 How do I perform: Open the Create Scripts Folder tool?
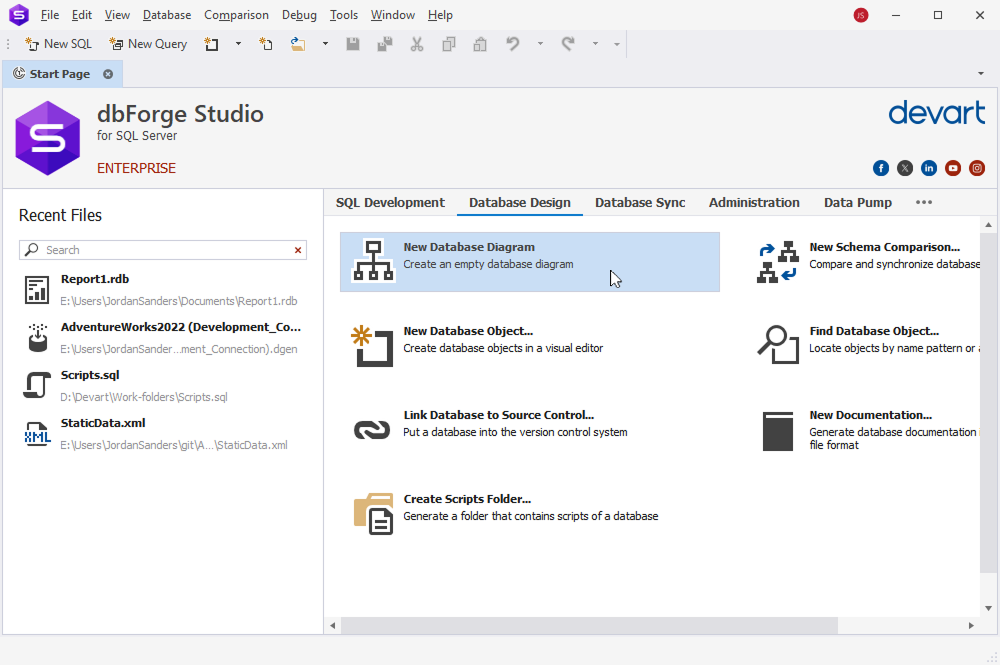[x=373, y=511]
